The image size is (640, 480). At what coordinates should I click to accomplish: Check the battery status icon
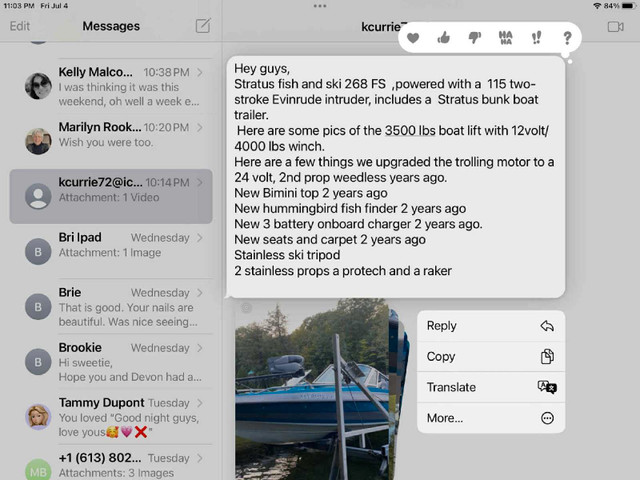pos(629,6)
